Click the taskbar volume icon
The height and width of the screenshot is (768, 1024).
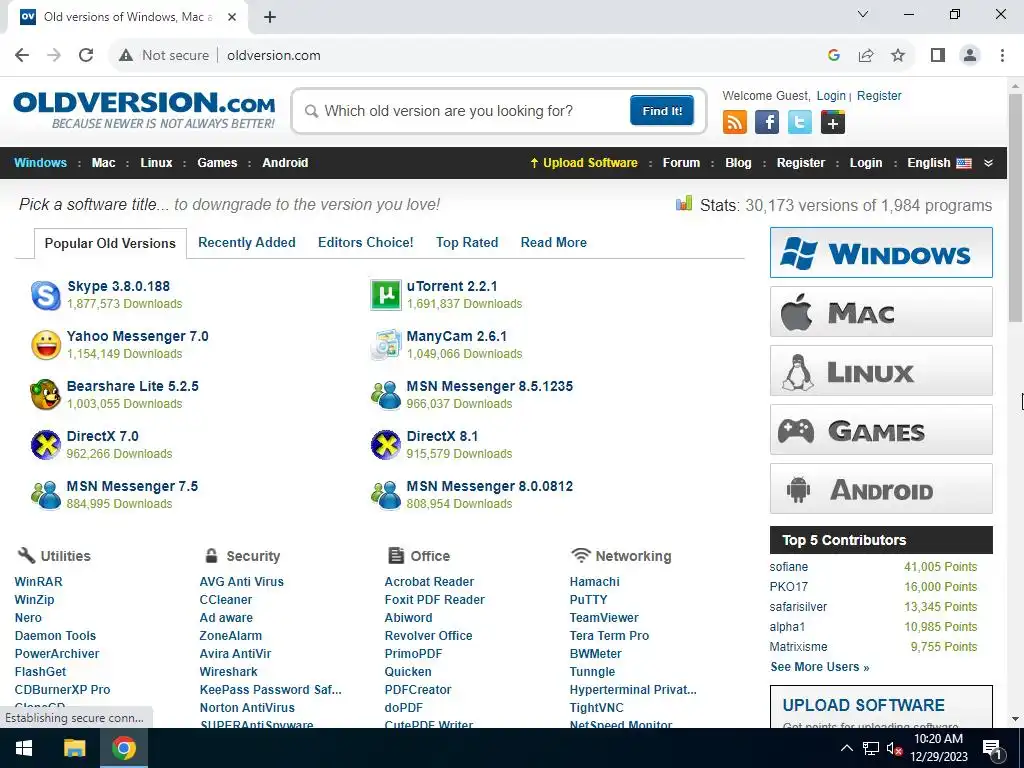pos(894,748)
